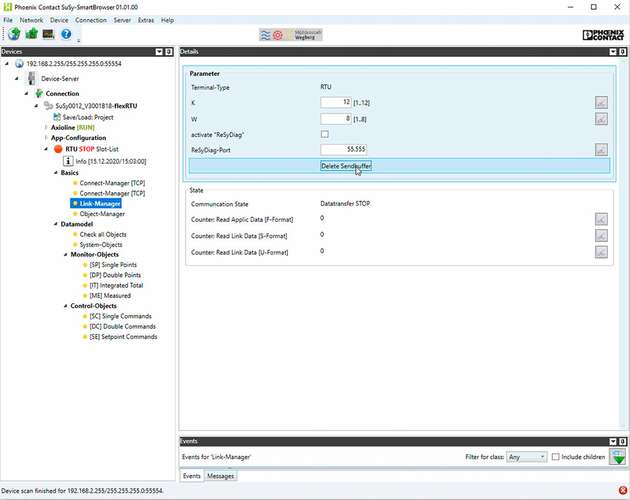Switch to the Messages tab
630x500 pixels.
pyautogui.click(x=220, y=476)
